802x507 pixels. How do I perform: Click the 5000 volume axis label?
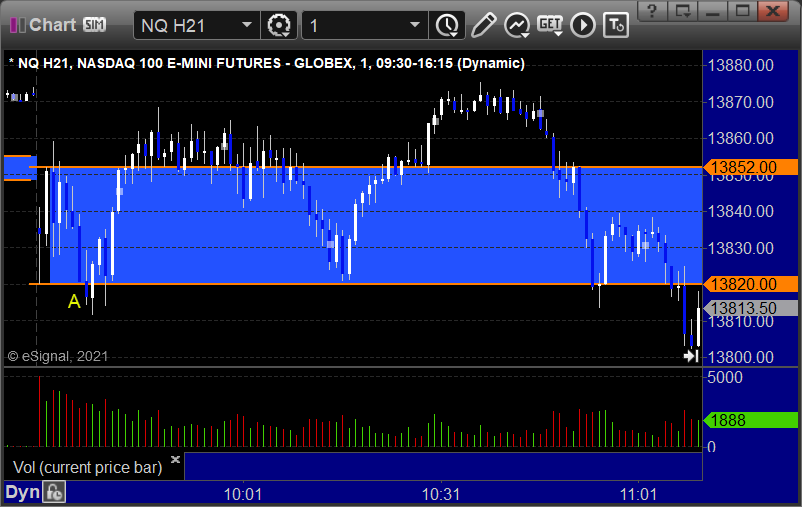pos(725,378)
